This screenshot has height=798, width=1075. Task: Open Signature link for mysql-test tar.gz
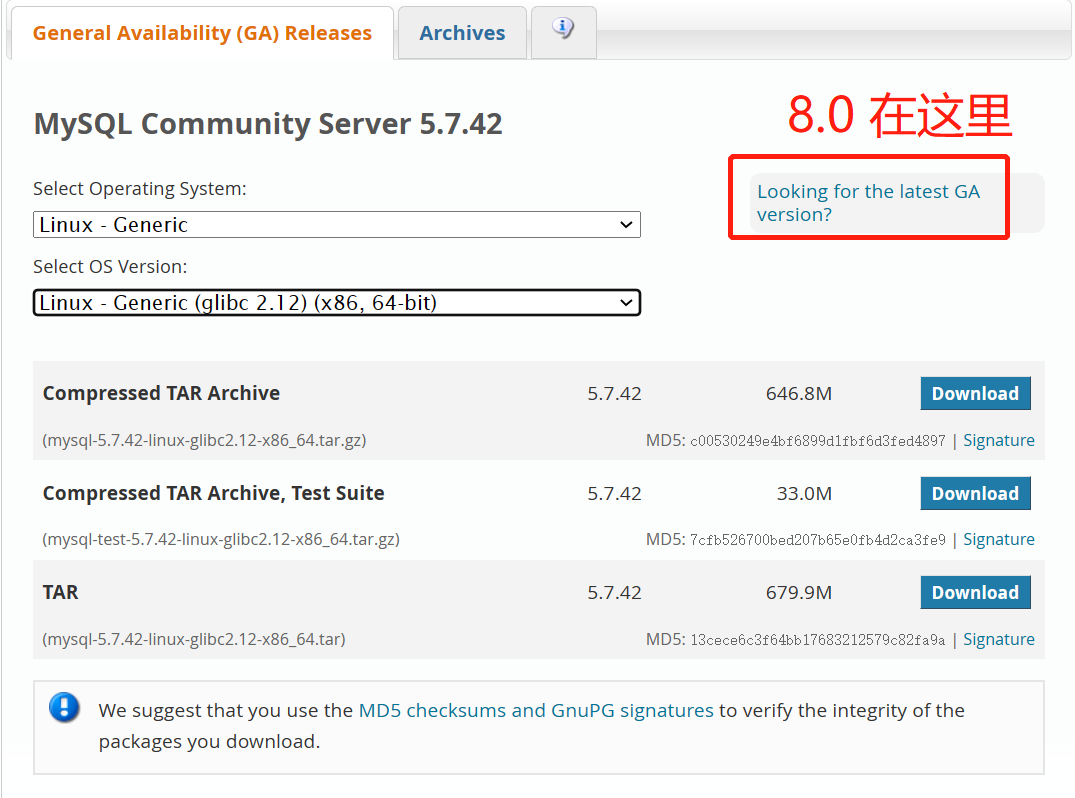(998, 540)
